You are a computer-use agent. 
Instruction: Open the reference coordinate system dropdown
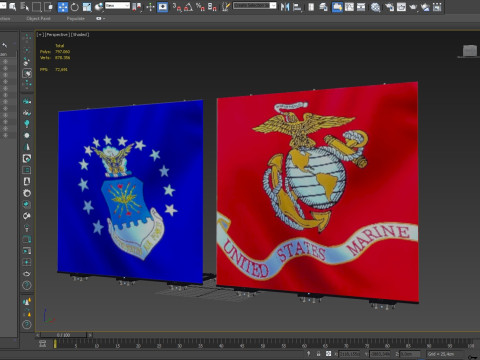[117, 5]
